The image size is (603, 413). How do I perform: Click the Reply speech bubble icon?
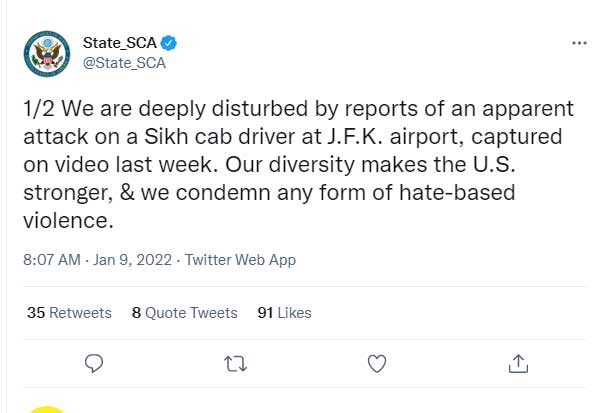coord(94,362)
